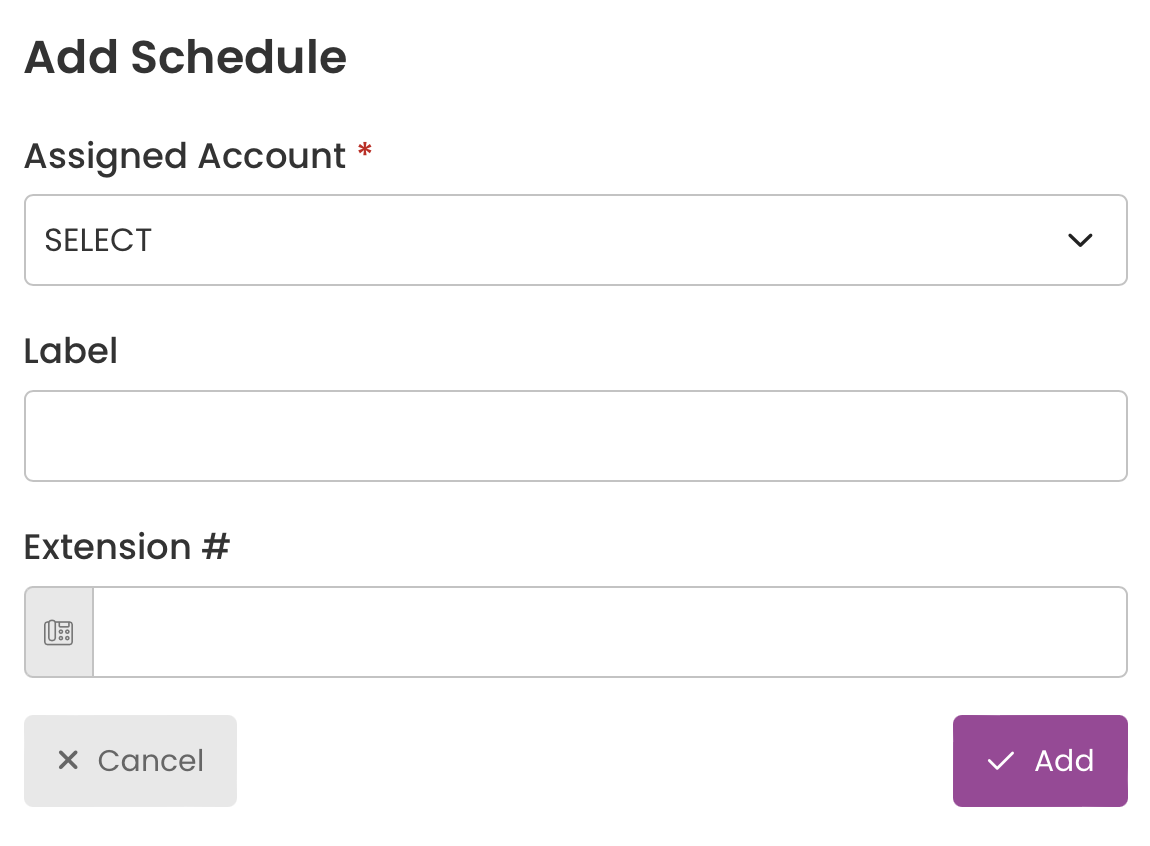Focus the Extension # input field
Screen dimensions: 1150x846
click(610, 632)
